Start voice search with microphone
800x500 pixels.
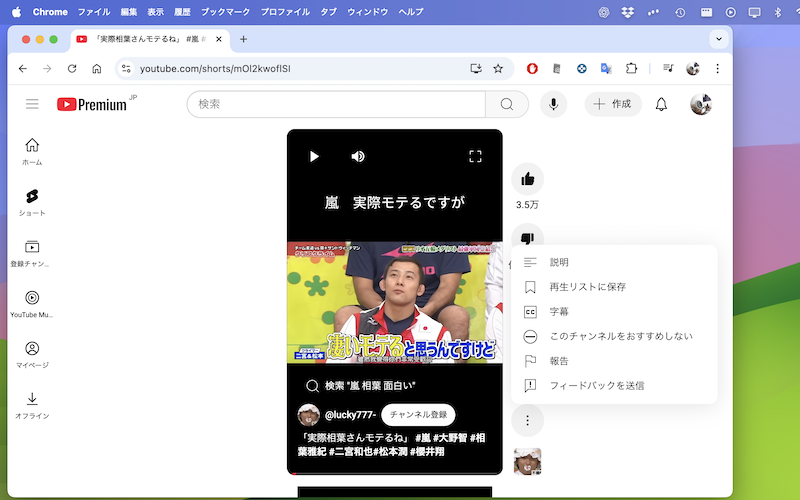554,104
